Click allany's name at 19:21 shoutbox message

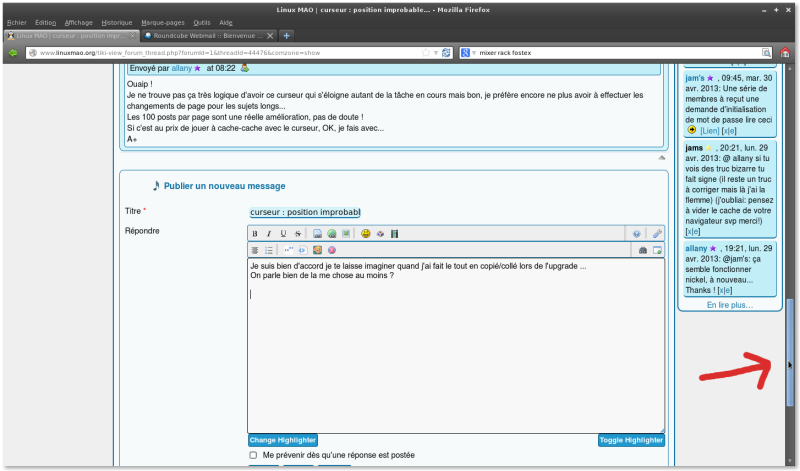(696, 249)
